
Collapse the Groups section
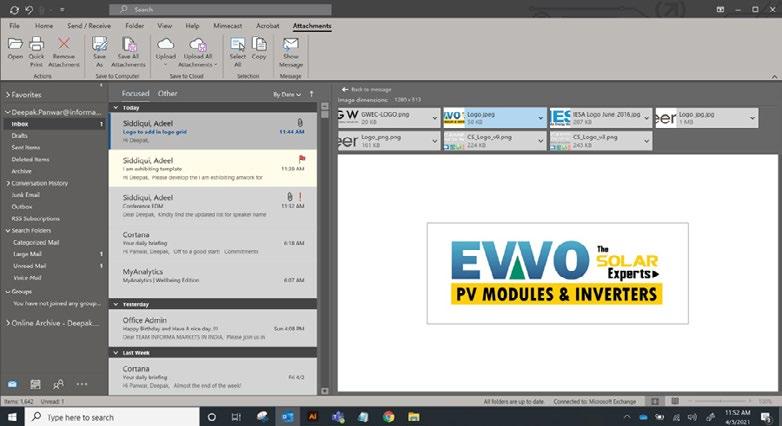point(7,291)
